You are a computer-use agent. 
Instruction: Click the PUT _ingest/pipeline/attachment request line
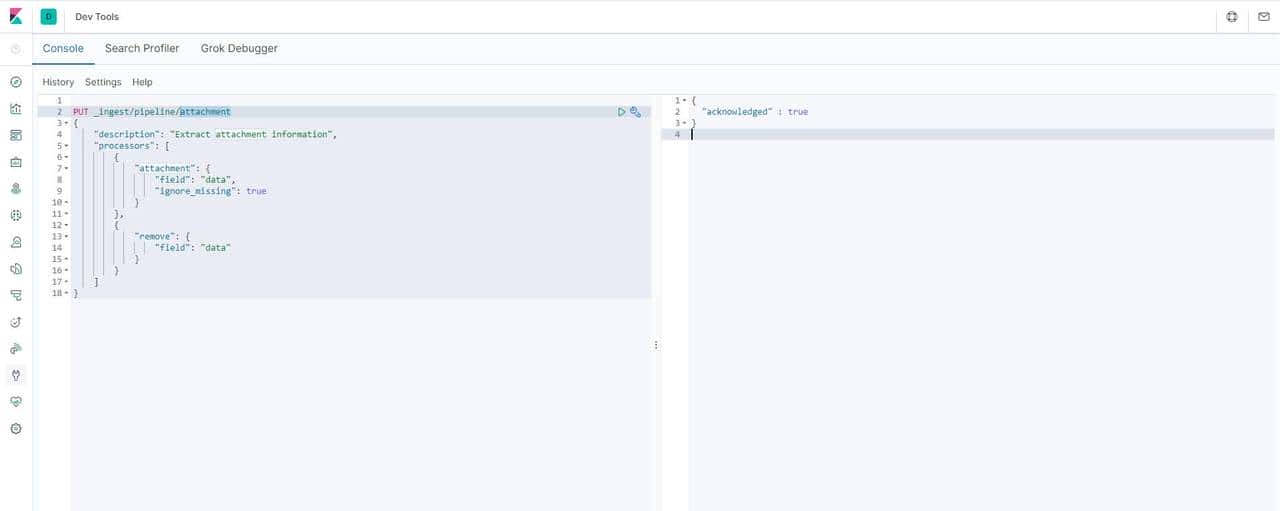coord(152,112)
